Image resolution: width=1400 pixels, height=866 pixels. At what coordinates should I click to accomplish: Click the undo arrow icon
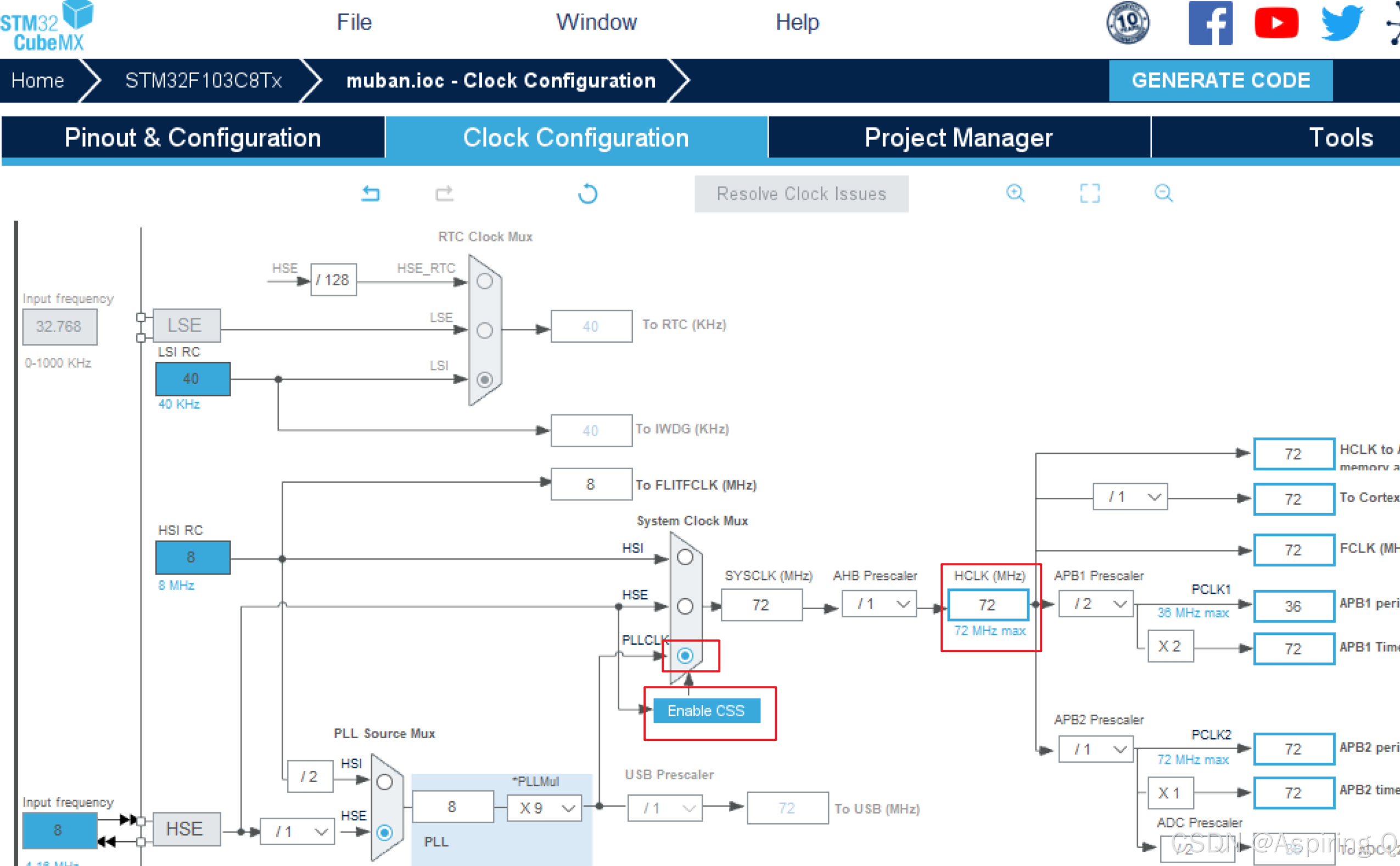371,194
